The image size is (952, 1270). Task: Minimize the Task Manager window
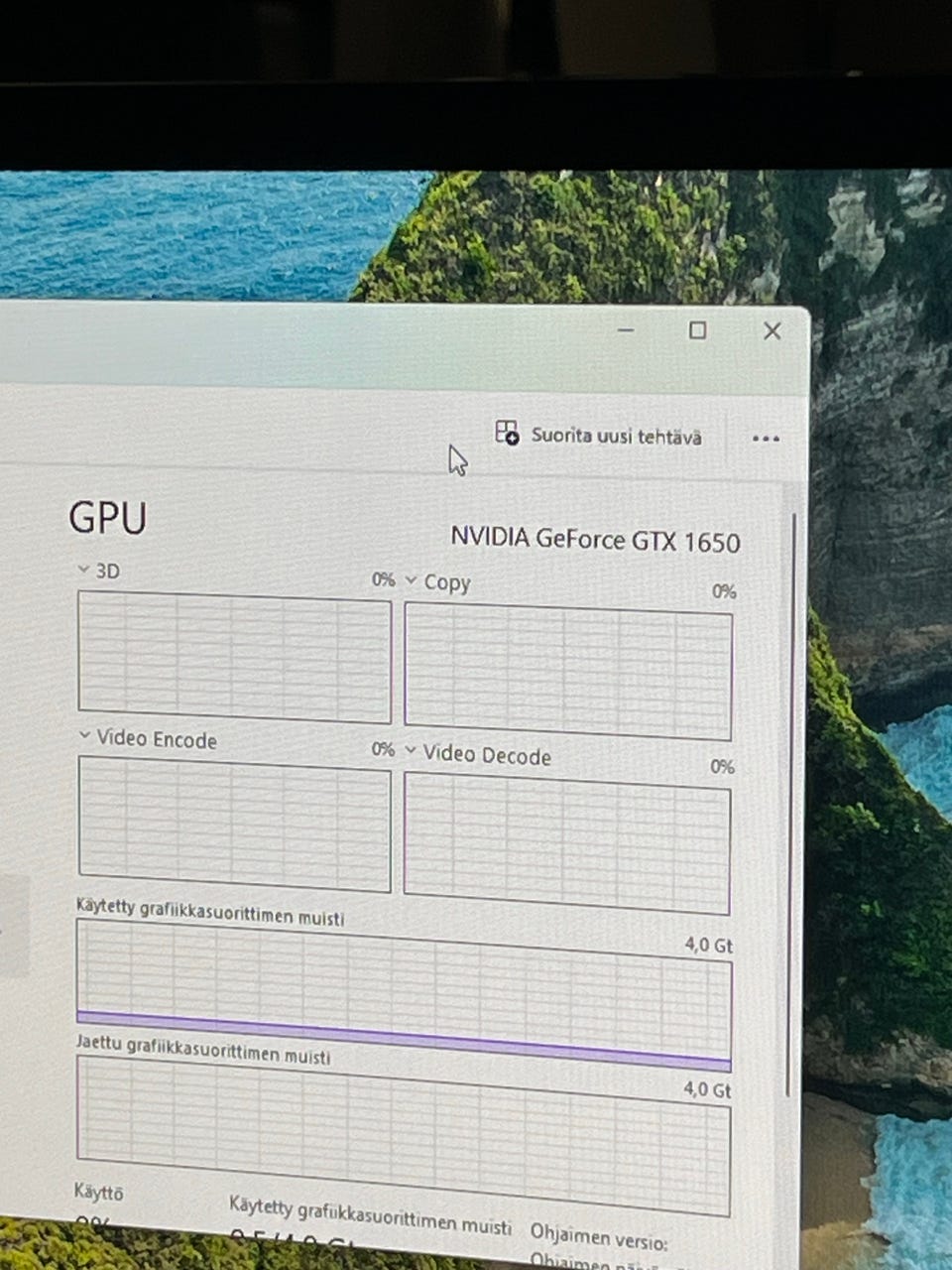click(x=626, y=329)
